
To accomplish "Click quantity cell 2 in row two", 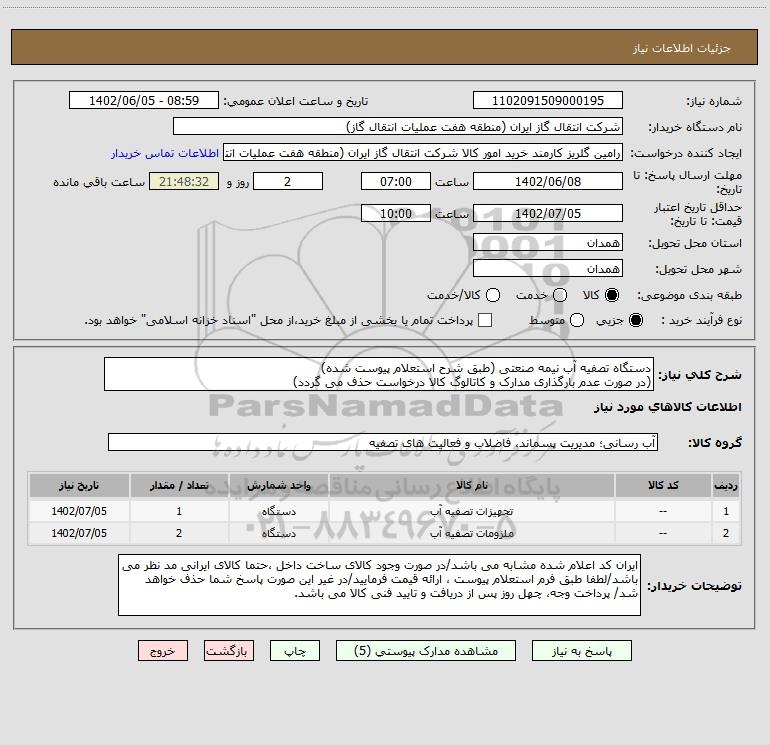I will pyautogui.click(x=179, y=533).
